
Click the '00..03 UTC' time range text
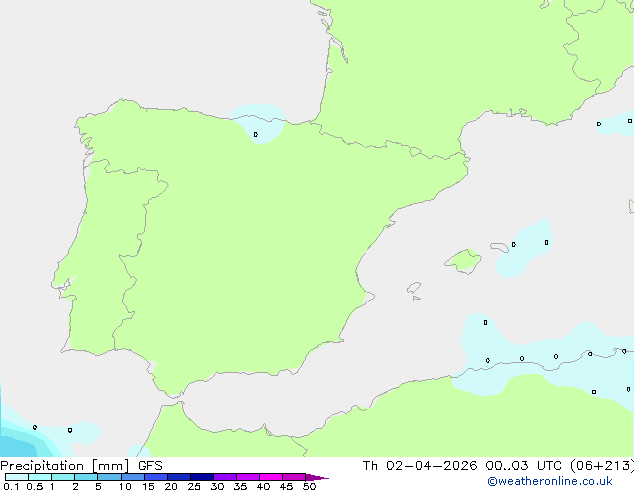point(523,466)
